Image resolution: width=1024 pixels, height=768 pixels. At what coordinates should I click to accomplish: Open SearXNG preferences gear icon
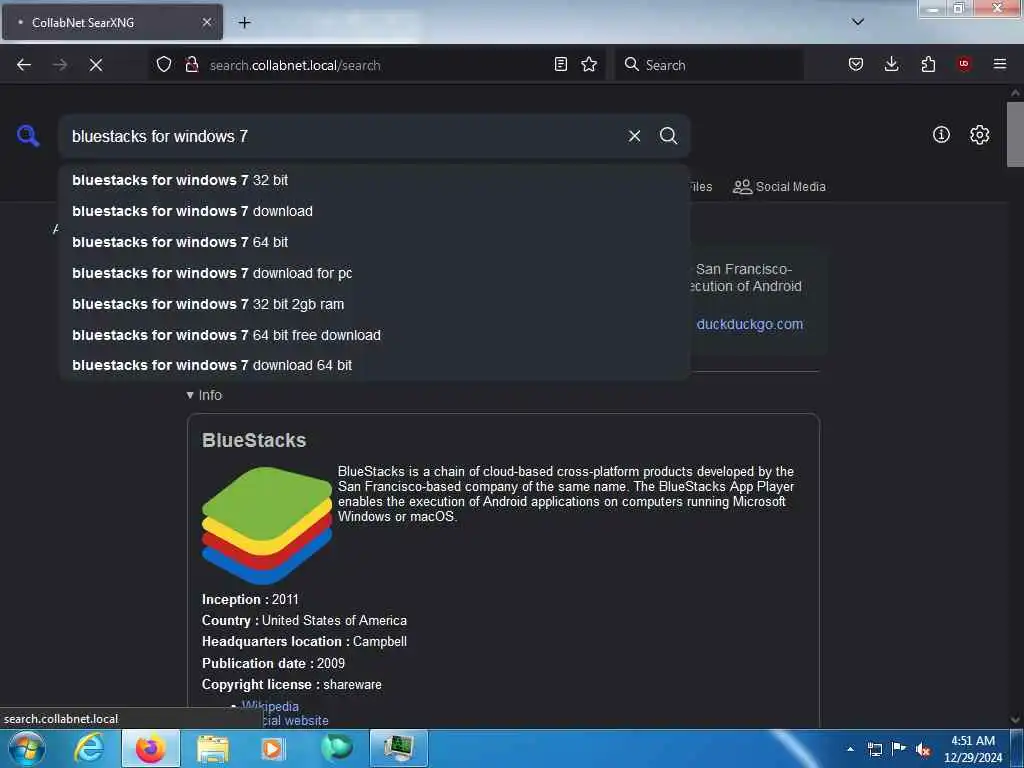click(979, 135)
